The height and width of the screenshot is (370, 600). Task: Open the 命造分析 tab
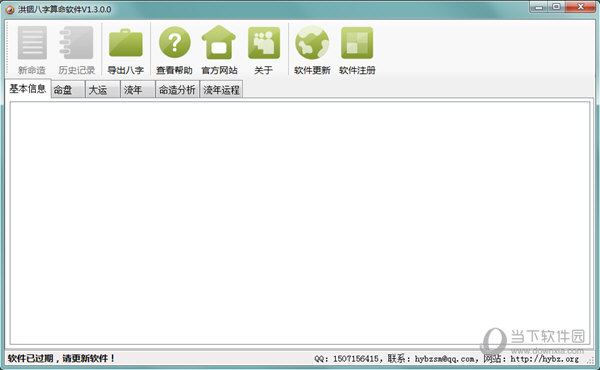click(x=177, y=90)
